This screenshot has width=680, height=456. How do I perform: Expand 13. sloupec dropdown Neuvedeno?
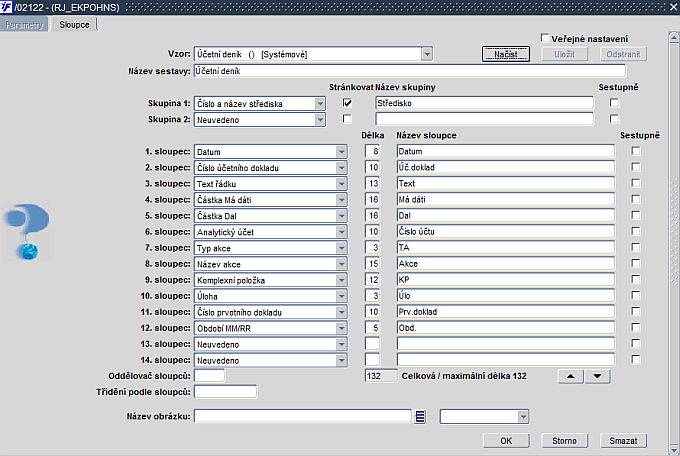click(342, 344)
